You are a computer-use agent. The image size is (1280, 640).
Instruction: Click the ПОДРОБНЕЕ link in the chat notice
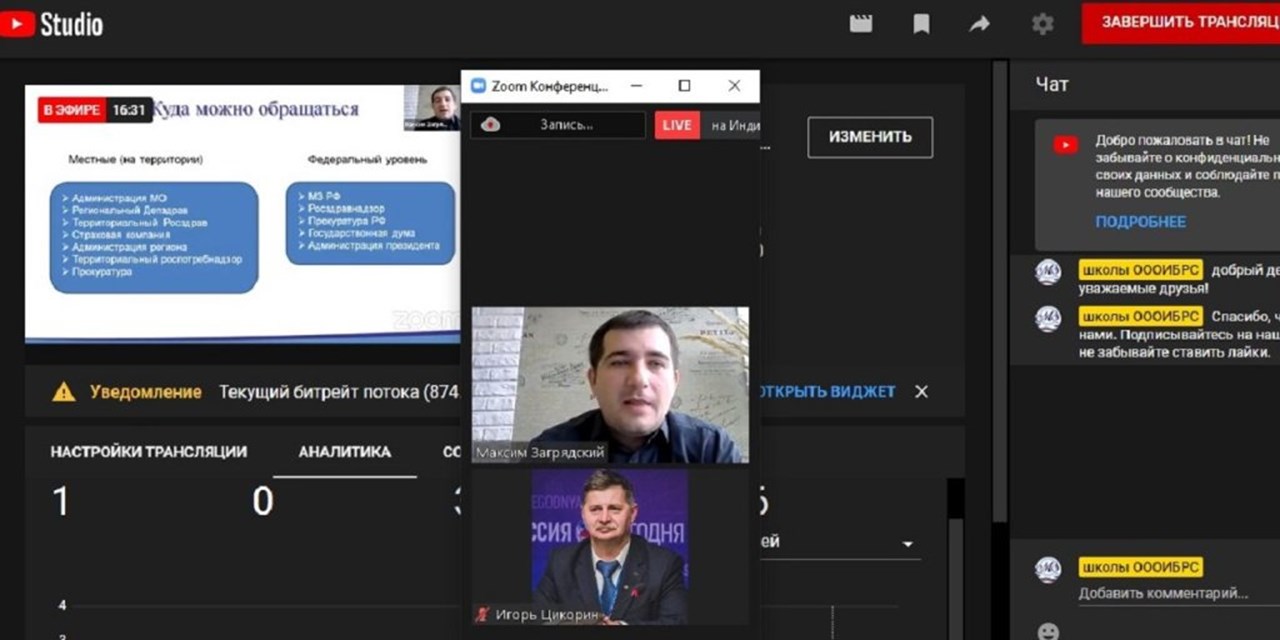pyautogui.click(x=1140, y=222)
